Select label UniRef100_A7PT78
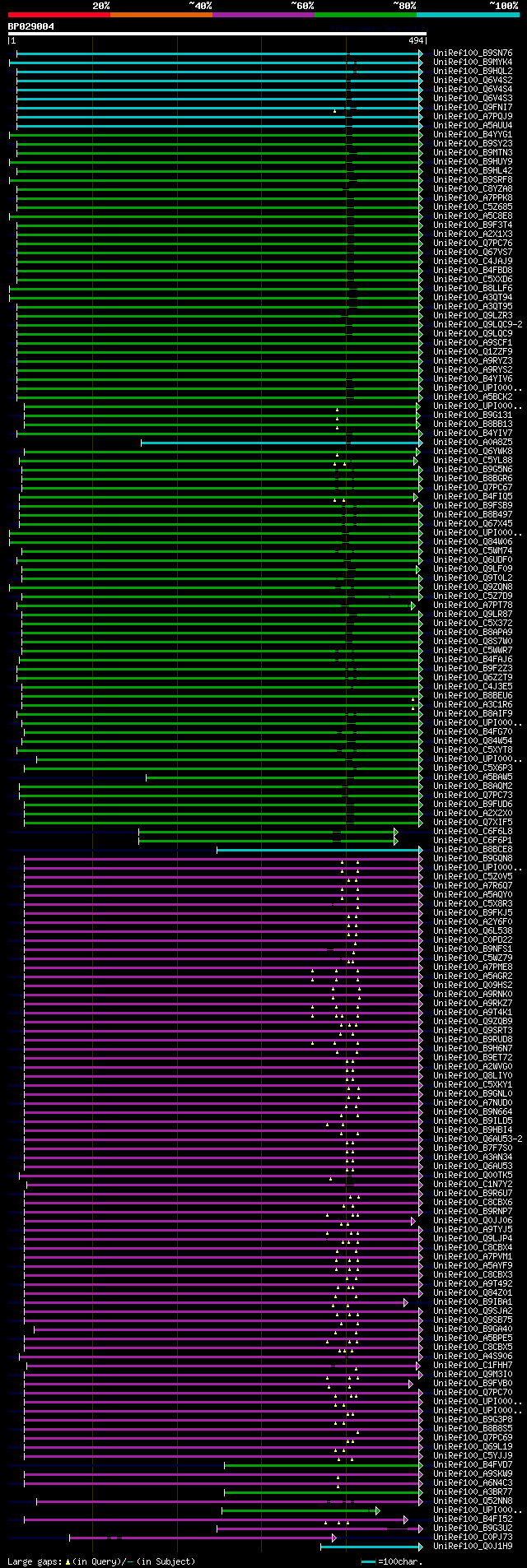The width and height of the screenshot is (527, 1568). pos(473,605)
